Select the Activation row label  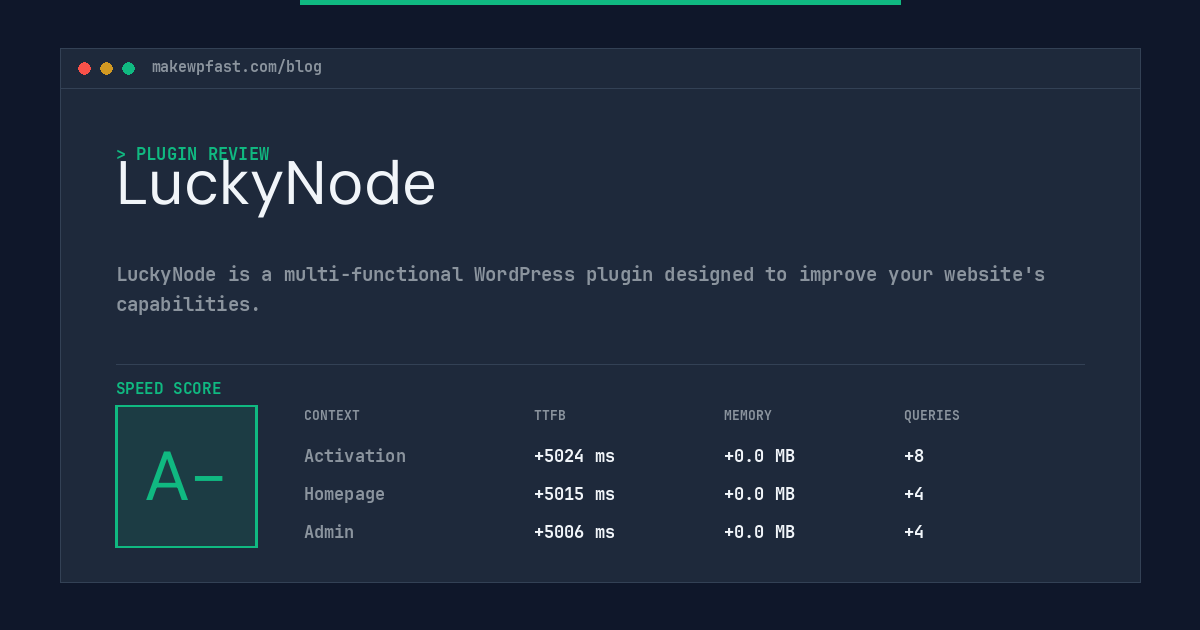click(x=355, y=456)
